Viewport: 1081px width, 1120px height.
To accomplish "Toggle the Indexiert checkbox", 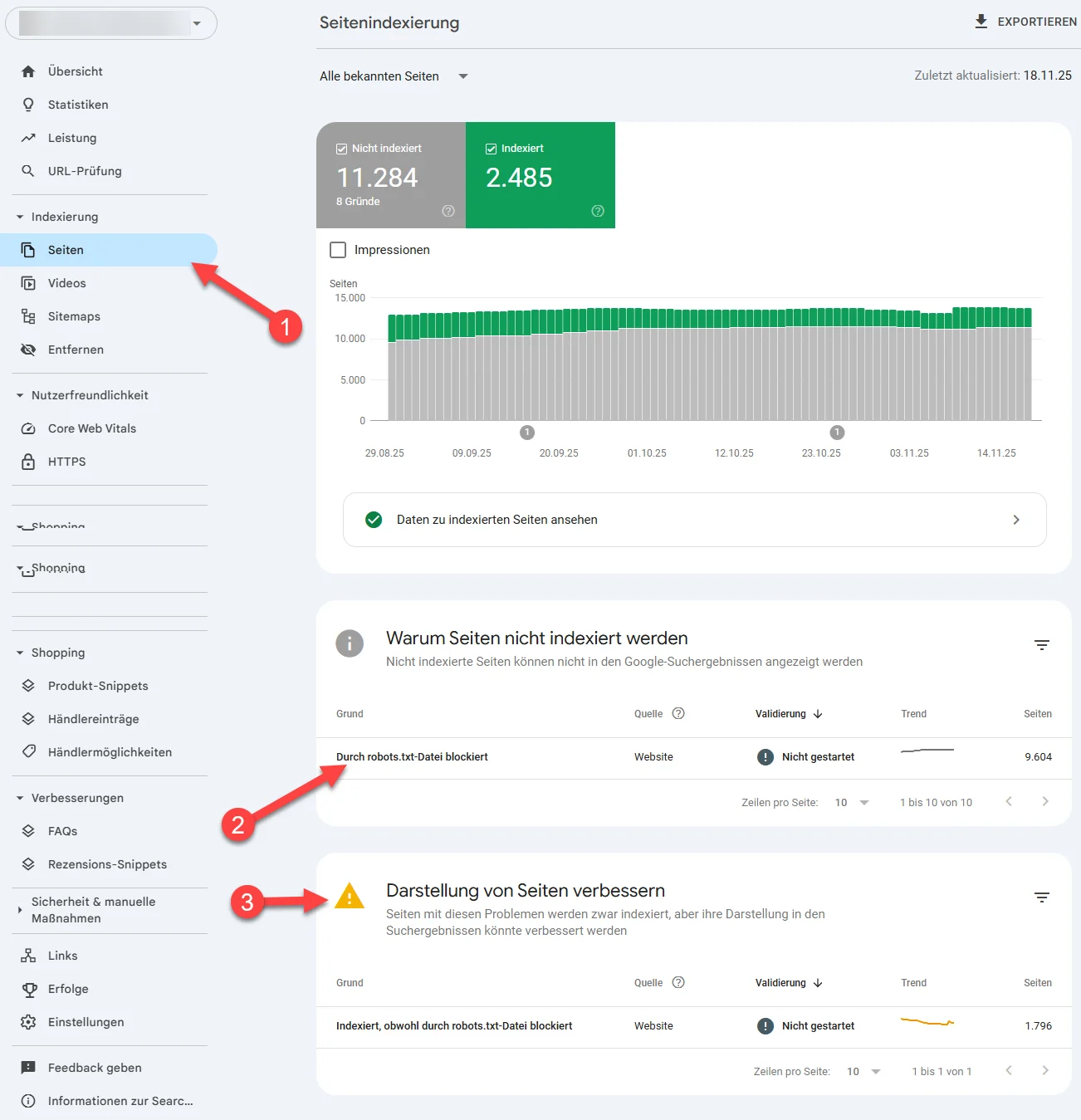I will pyautogui.click(x=489, y=148).
